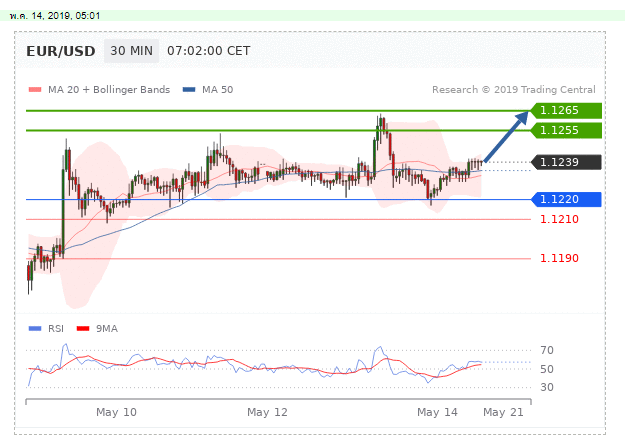Click the 30 MIN timeframe badge
The width and height of the screenshot is (625, 446).
pyautogui.click(x=132, y=51)
